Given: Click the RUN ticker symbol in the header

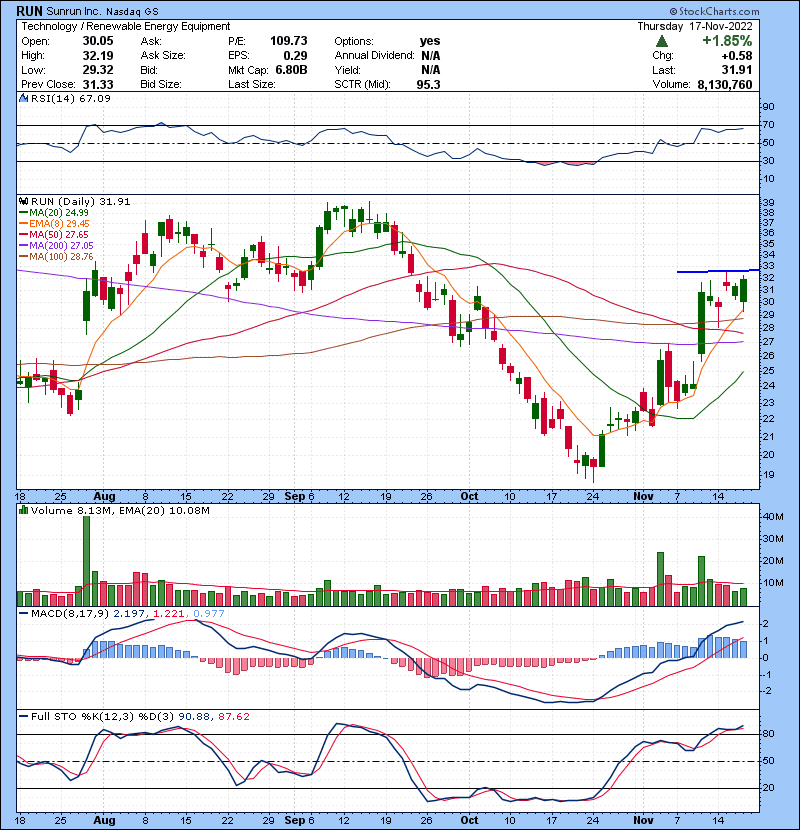Looking at the screenshot, I should (x=29, y=11).
